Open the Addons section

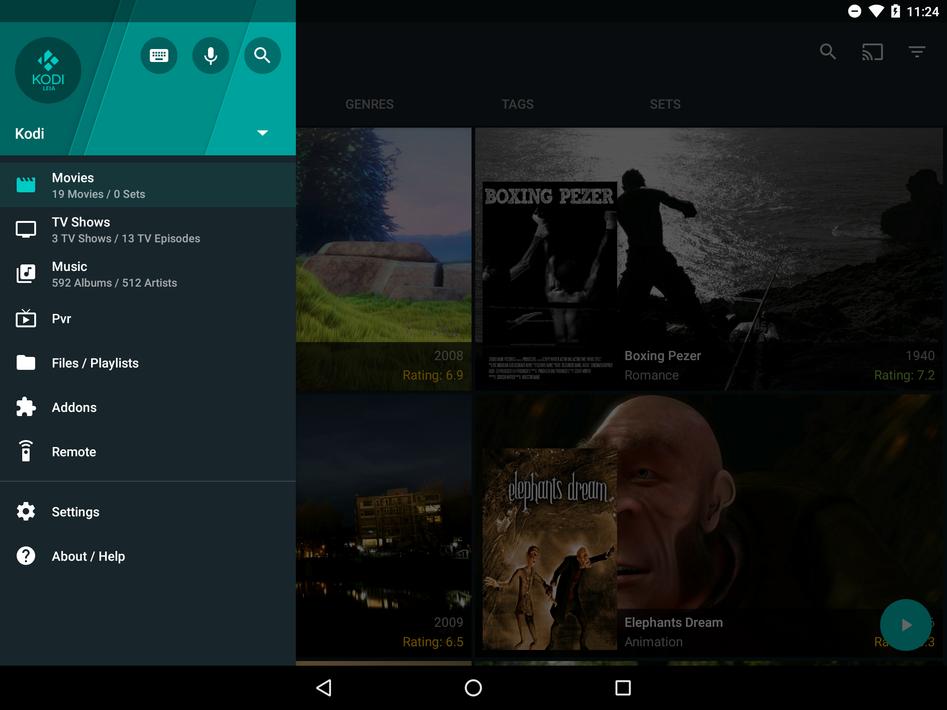pos(148,408)
